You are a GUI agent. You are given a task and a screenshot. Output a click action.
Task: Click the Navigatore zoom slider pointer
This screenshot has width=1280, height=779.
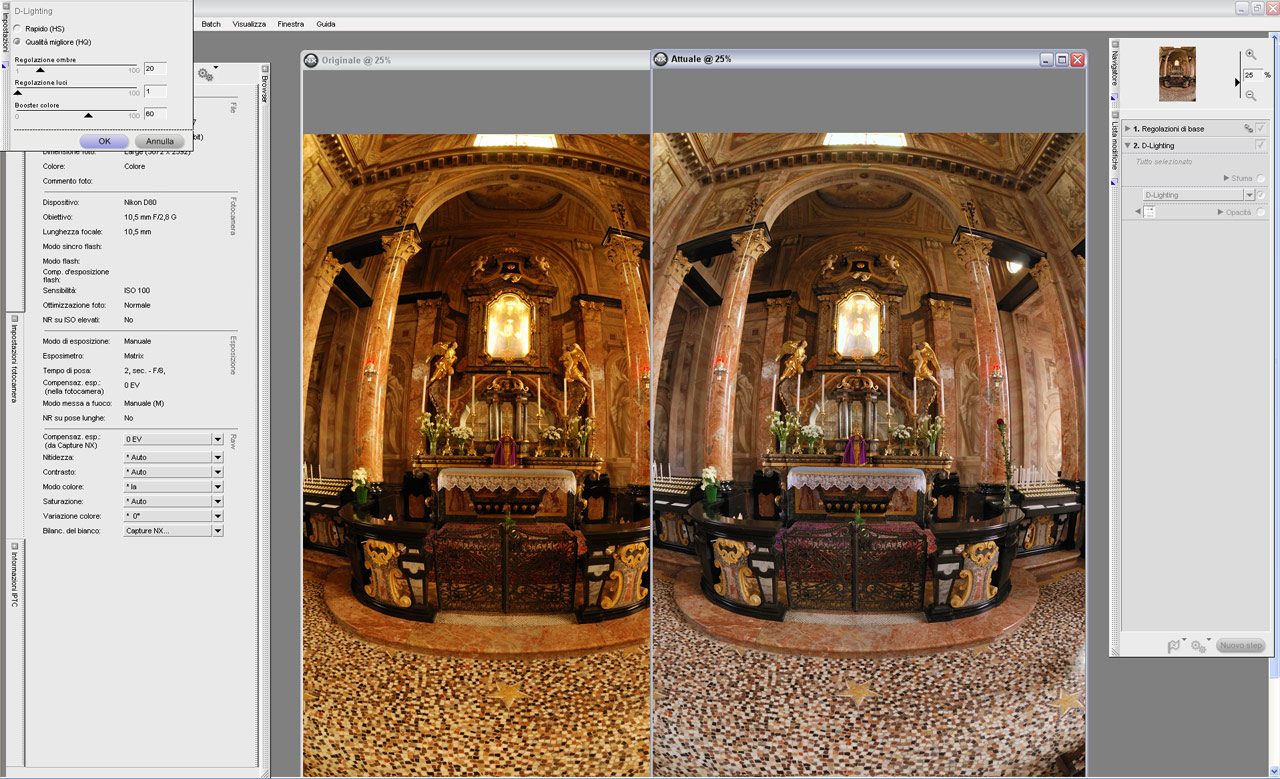[1238, 82]
